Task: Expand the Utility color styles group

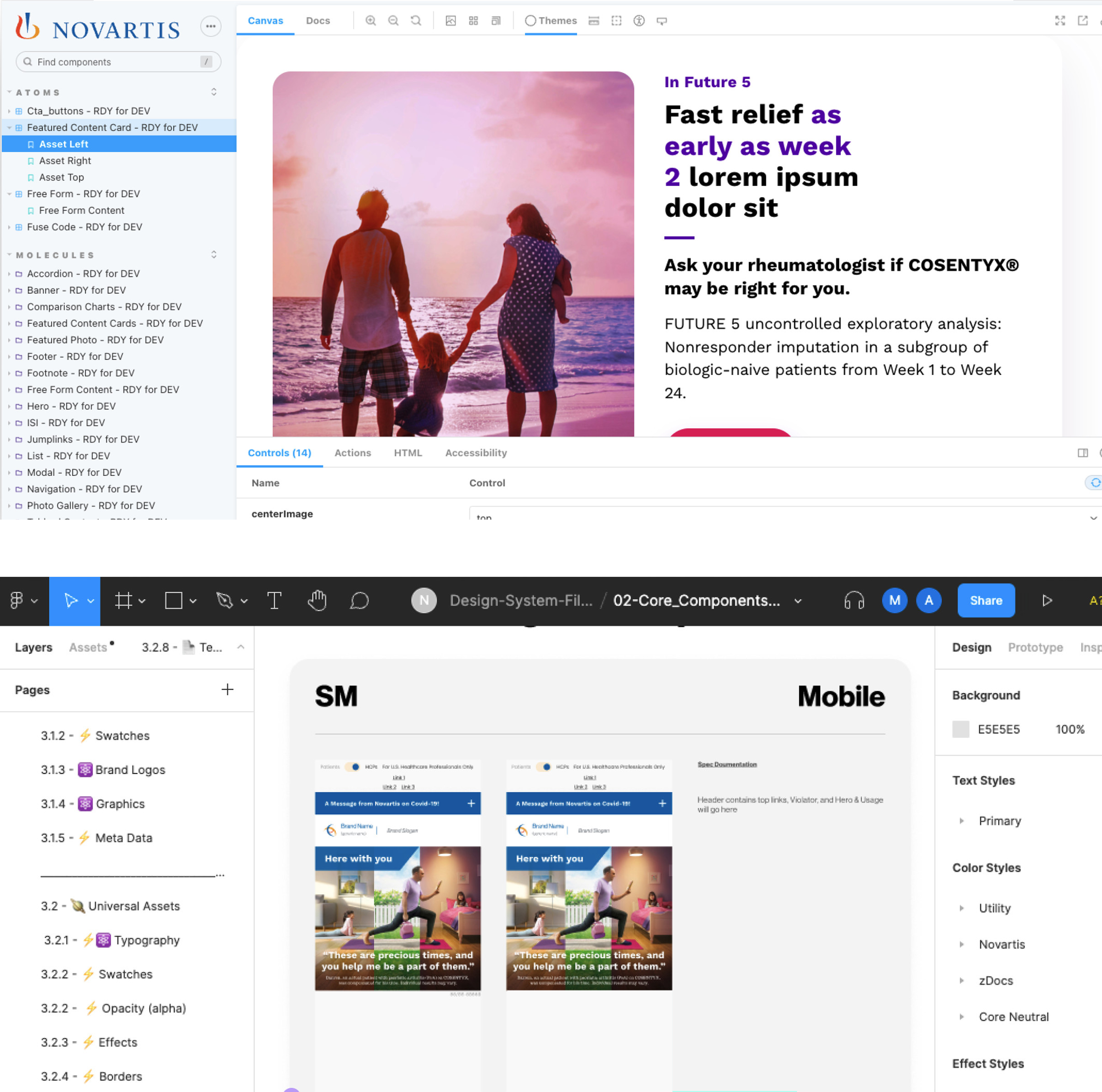Action: (x=962, y=908)
